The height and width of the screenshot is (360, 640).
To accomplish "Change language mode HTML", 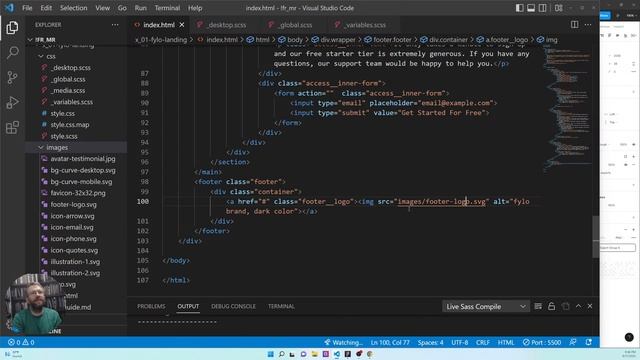I will tap(506, 342).
